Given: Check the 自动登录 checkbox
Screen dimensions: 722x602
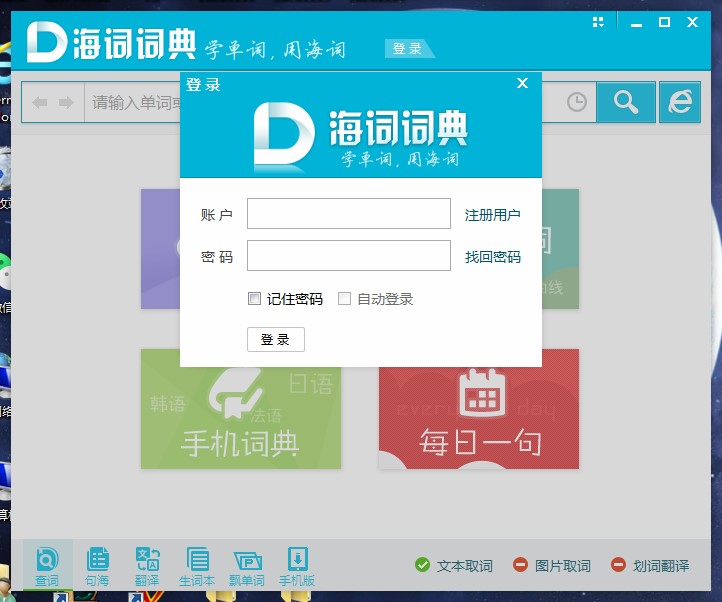Looking at the screenshot, I should coord(344,298).
